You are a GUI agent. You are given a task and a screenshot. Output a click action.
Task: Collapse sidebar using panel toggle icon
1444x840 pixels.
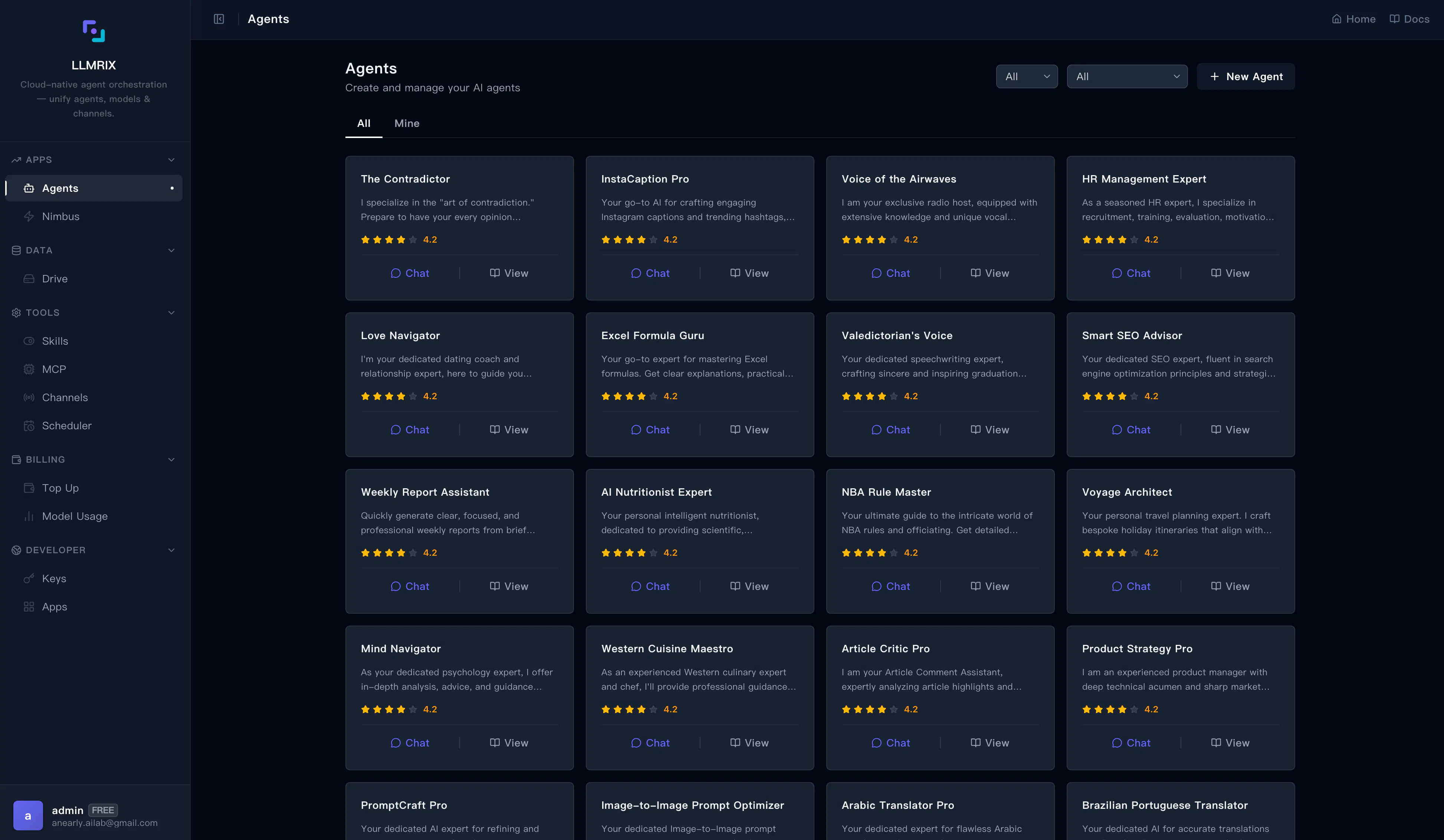tap(219, 19)
